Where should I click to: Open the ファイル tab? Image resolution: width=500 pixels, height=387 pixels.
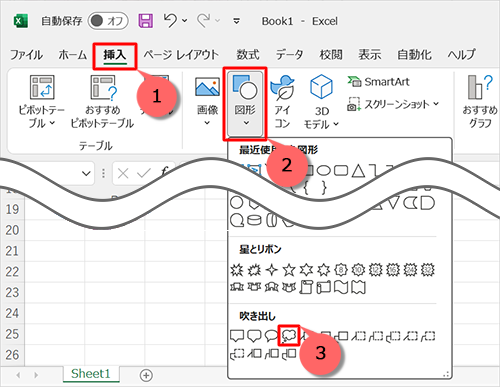click(x=26, y=55)
